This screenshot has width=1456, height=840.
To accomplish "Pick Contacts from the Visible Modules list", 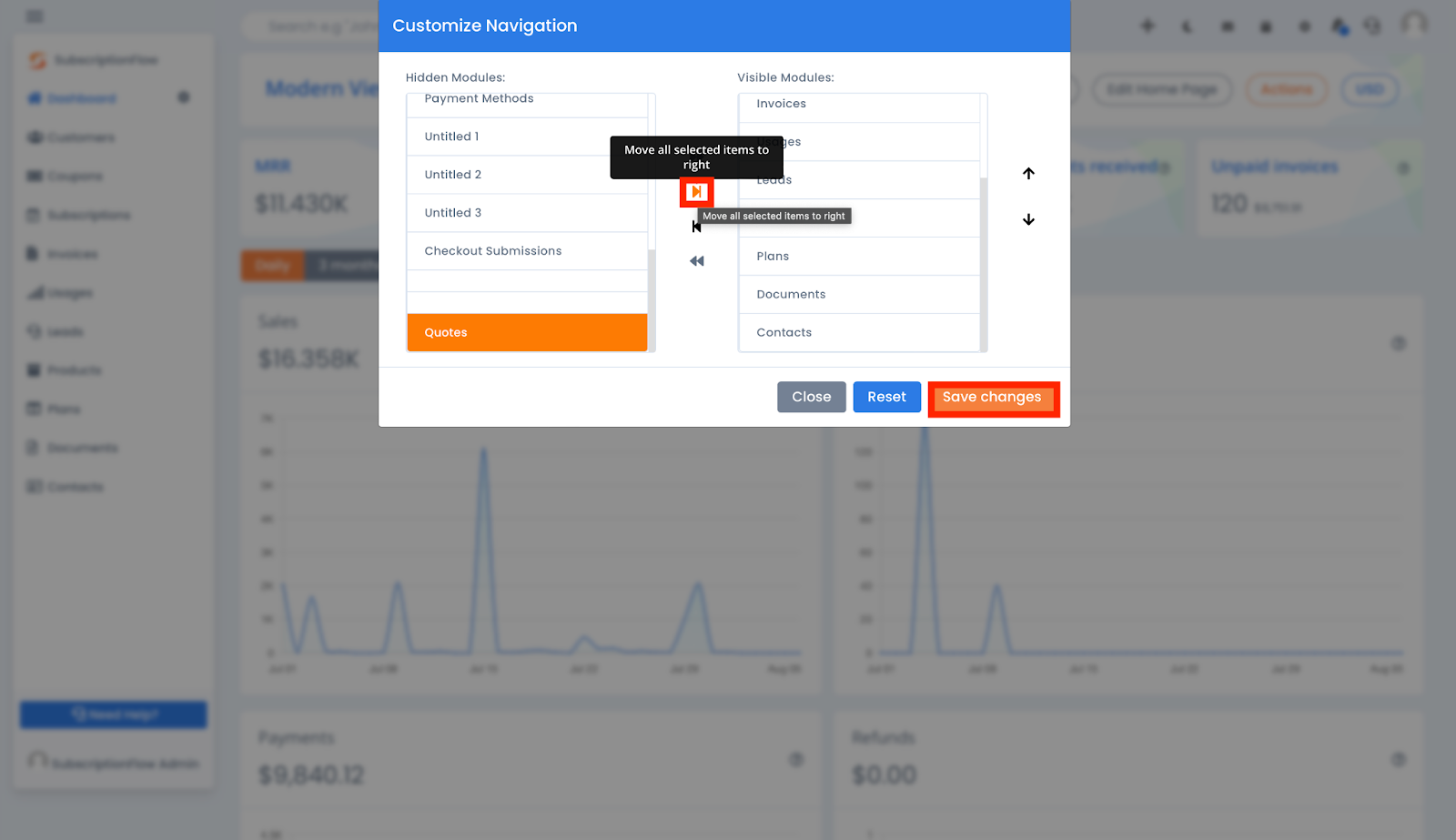I will (858, 333).
